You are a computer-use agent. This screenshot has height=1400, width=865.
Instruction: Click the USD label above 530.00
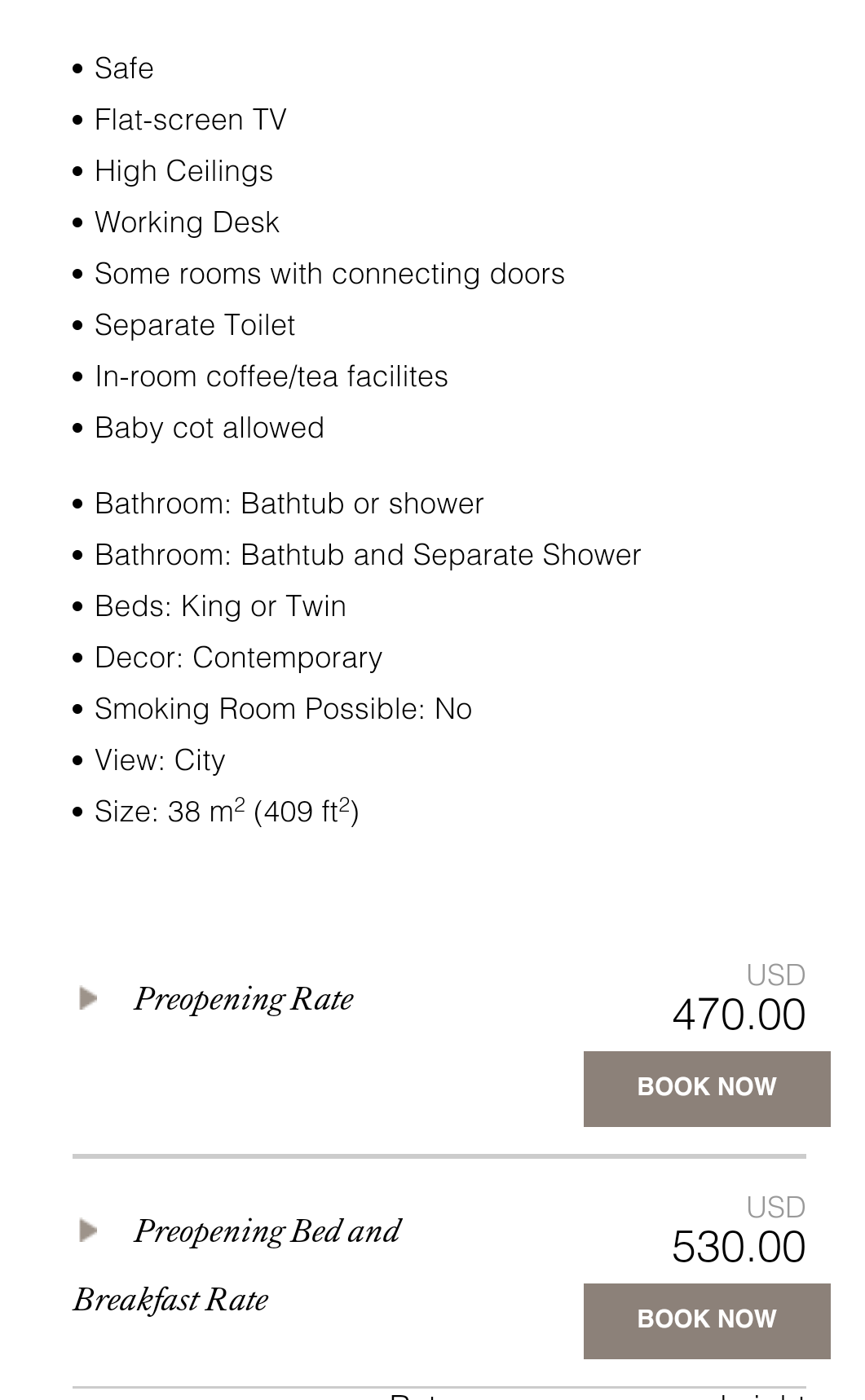[775, 1207]
